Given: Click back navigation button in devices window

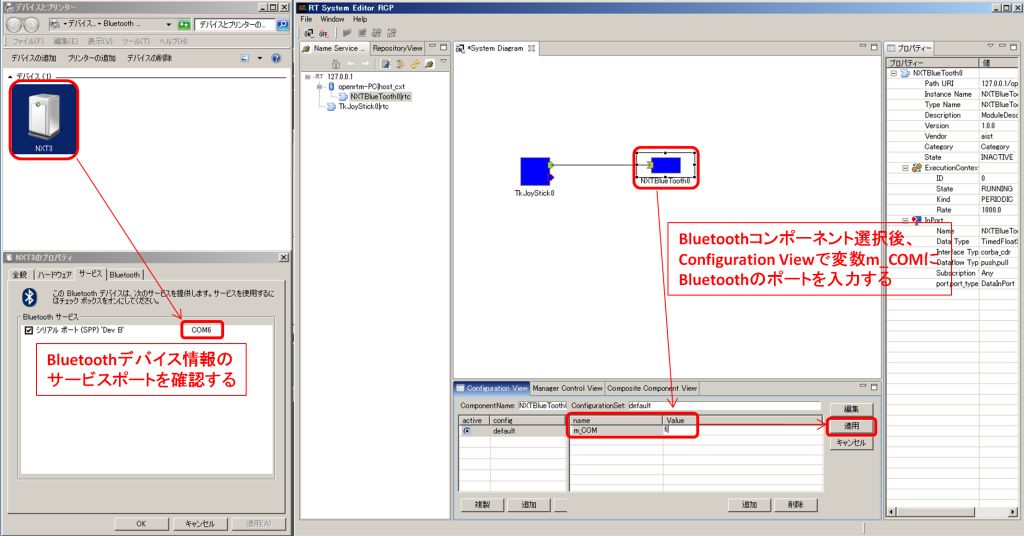Looking at the screenshot, I should click(14, 24).
